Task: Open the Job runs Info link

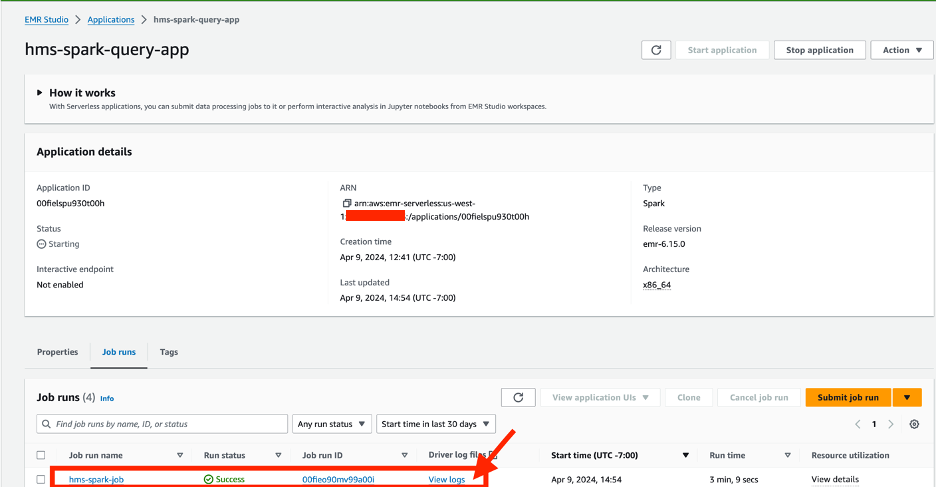Action: [107, 399]
